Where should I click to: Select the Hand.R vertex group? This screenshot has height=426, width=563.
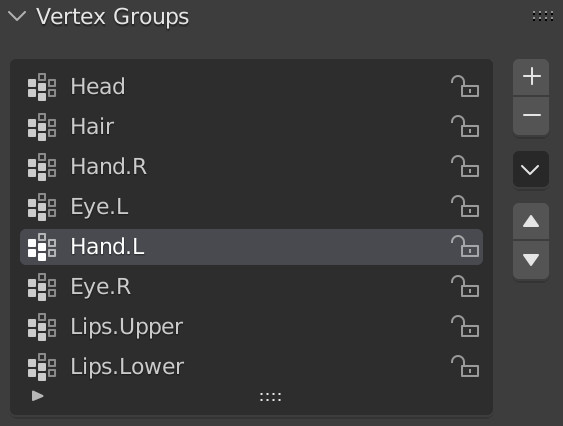[251, 167]
